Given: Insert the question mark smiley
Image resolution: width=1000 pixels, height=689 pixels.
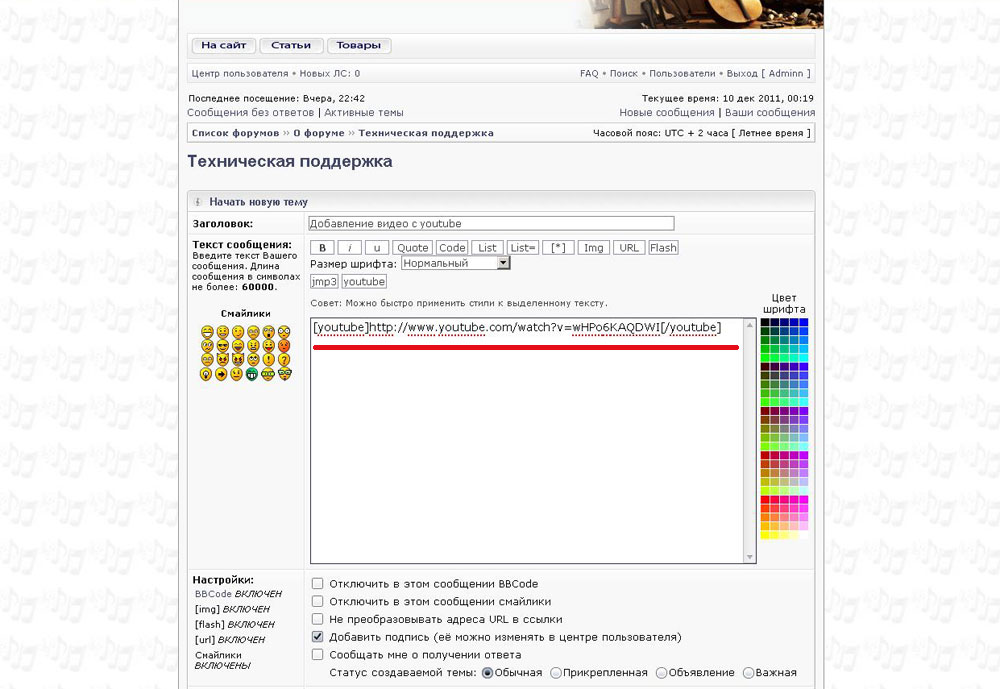Looking at the screenshot, I should pyautogui.click(x=284, y=360).
